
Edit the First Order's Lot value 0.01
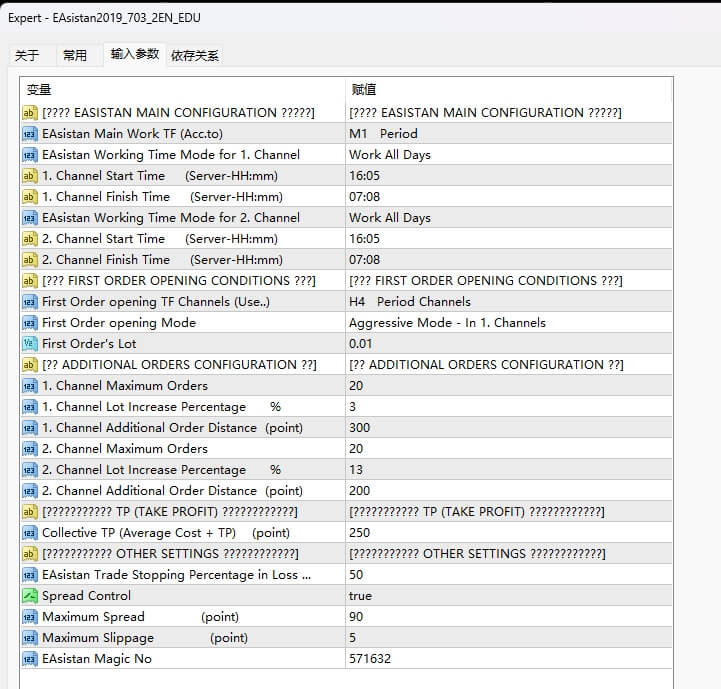click(362, 344)
